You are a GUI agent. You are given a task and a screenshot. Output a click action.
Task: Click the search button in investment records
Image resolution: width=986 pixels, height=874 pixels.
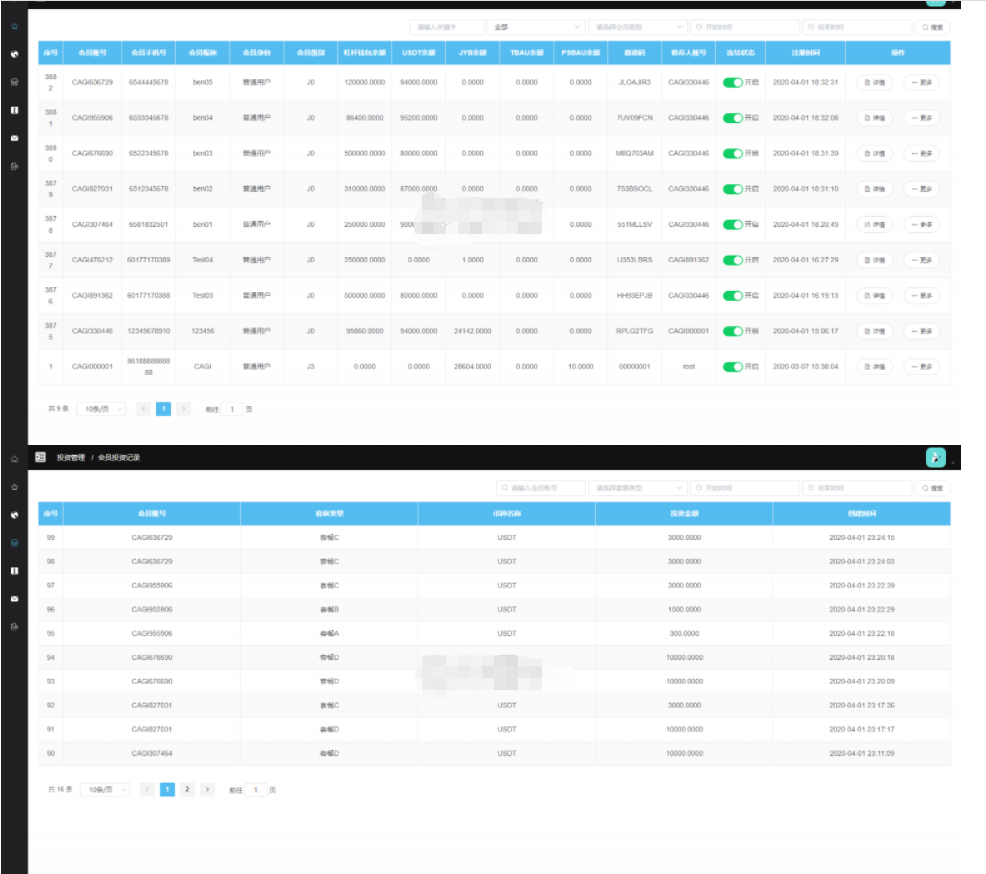[933, 488]
